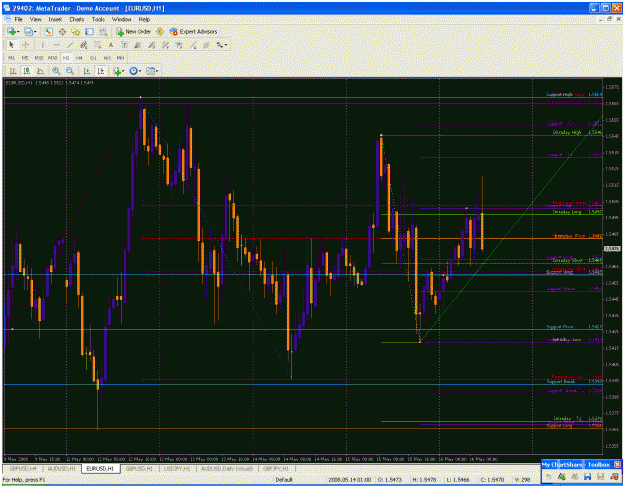Open the Insert menu
Screen dimensions: 625x486
55,19
